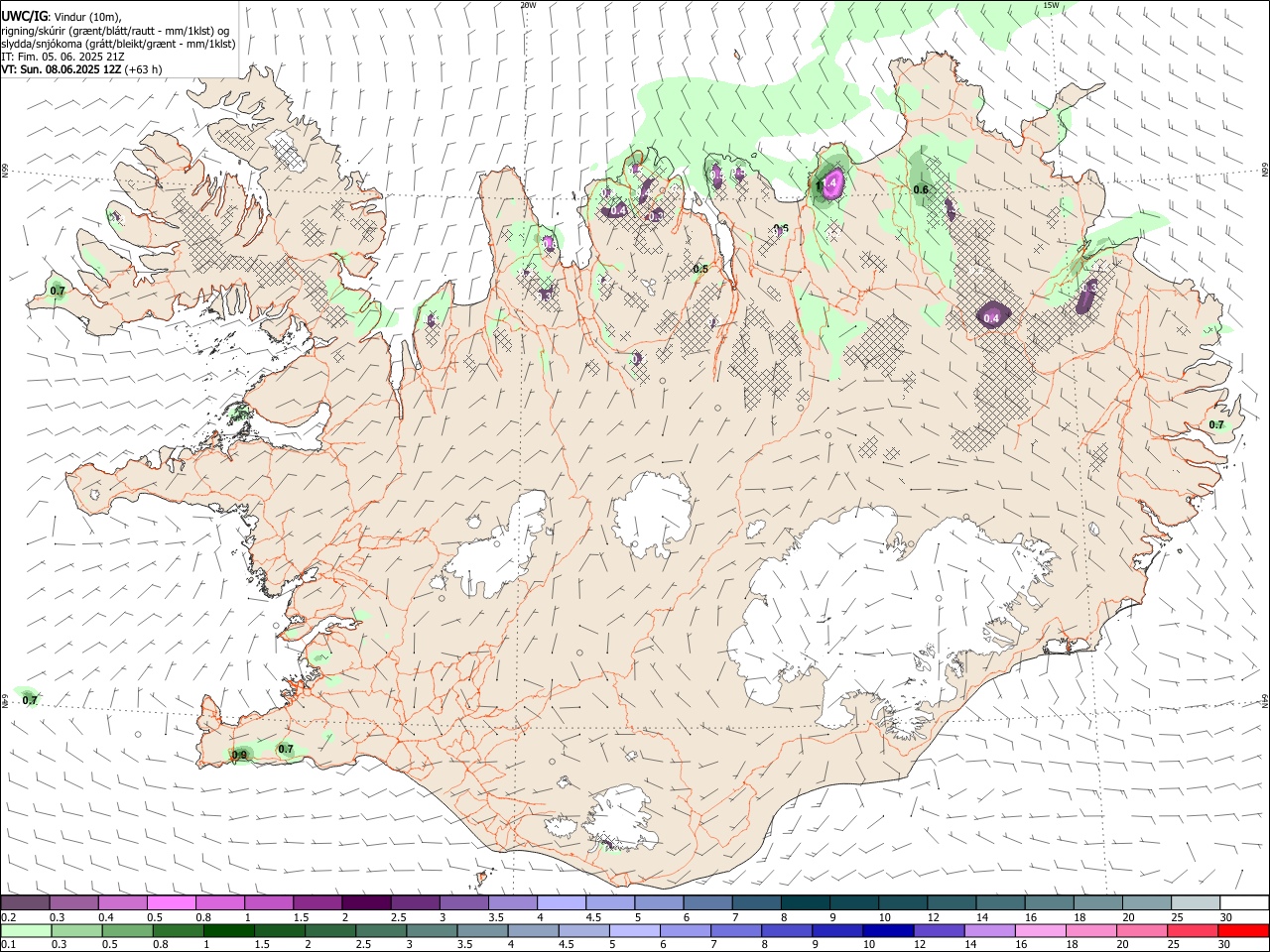Pick the bright pink 0.5–0.8 swatch in the upper legend row
This screenshot has width=1270, height=952.
(172, 903)
